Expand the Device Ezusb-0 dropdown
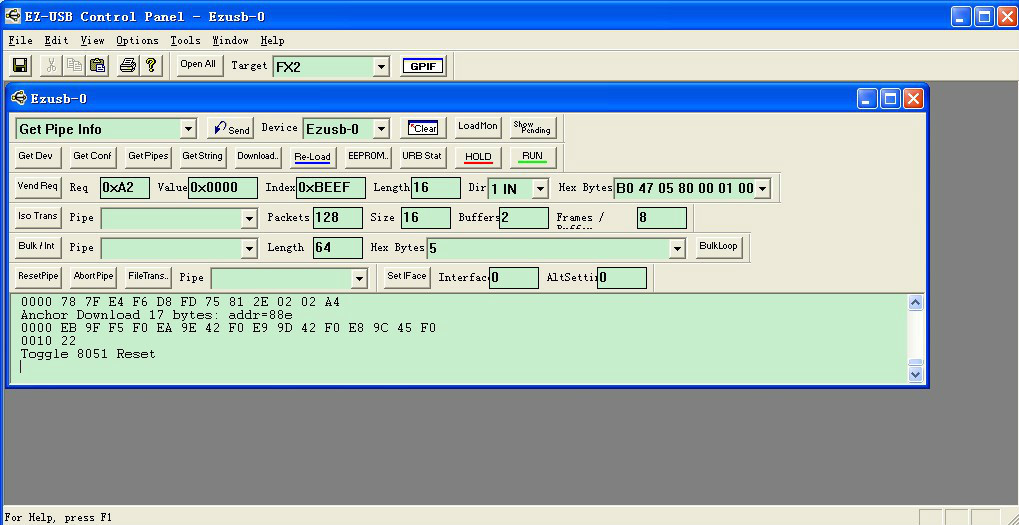This screenshot has height=525, width=1019. [x=381, y=129]
